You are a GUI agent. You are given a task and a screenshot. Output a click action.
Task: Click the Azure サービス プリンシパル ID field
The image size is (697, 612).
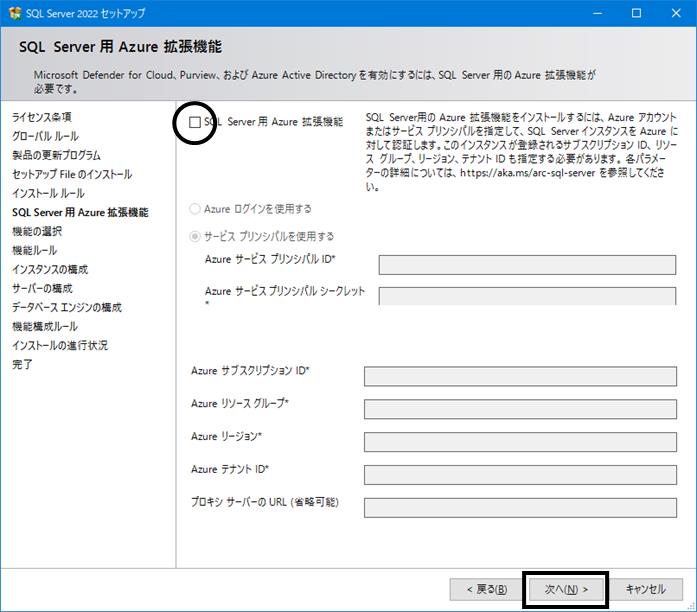click(x=527, y=265)
